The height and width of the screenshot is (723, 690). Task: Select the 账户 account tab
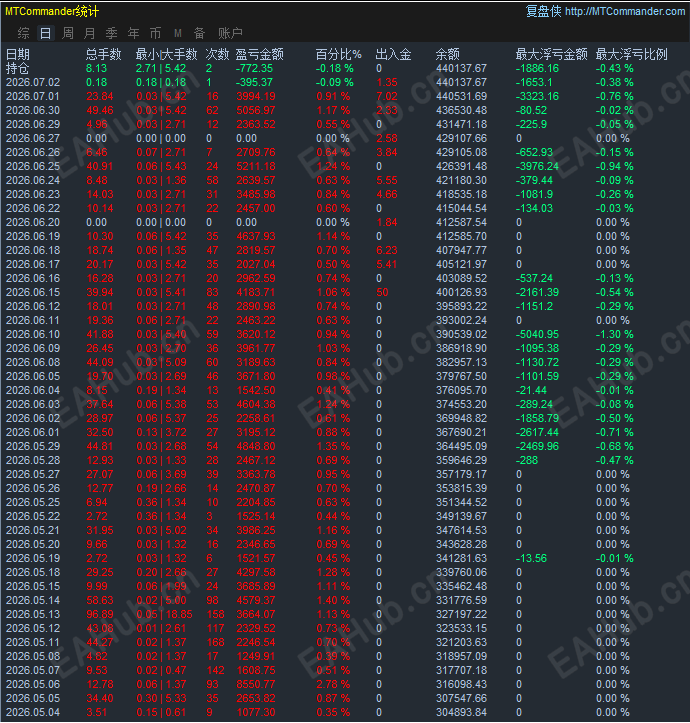point(230,33)
